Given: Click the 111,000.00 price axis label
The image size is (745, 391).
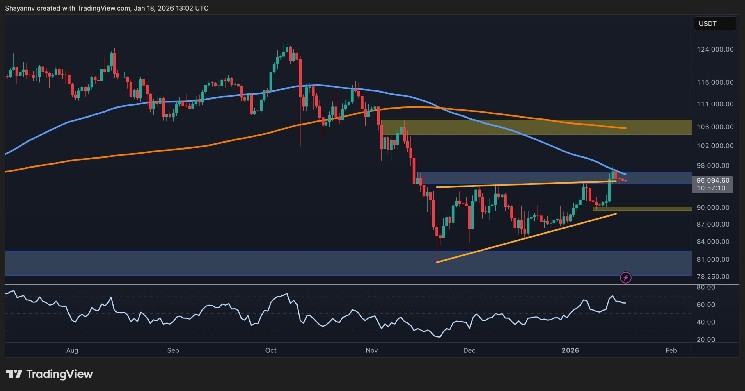Looking at the screenshot, I should coord(715,104).
